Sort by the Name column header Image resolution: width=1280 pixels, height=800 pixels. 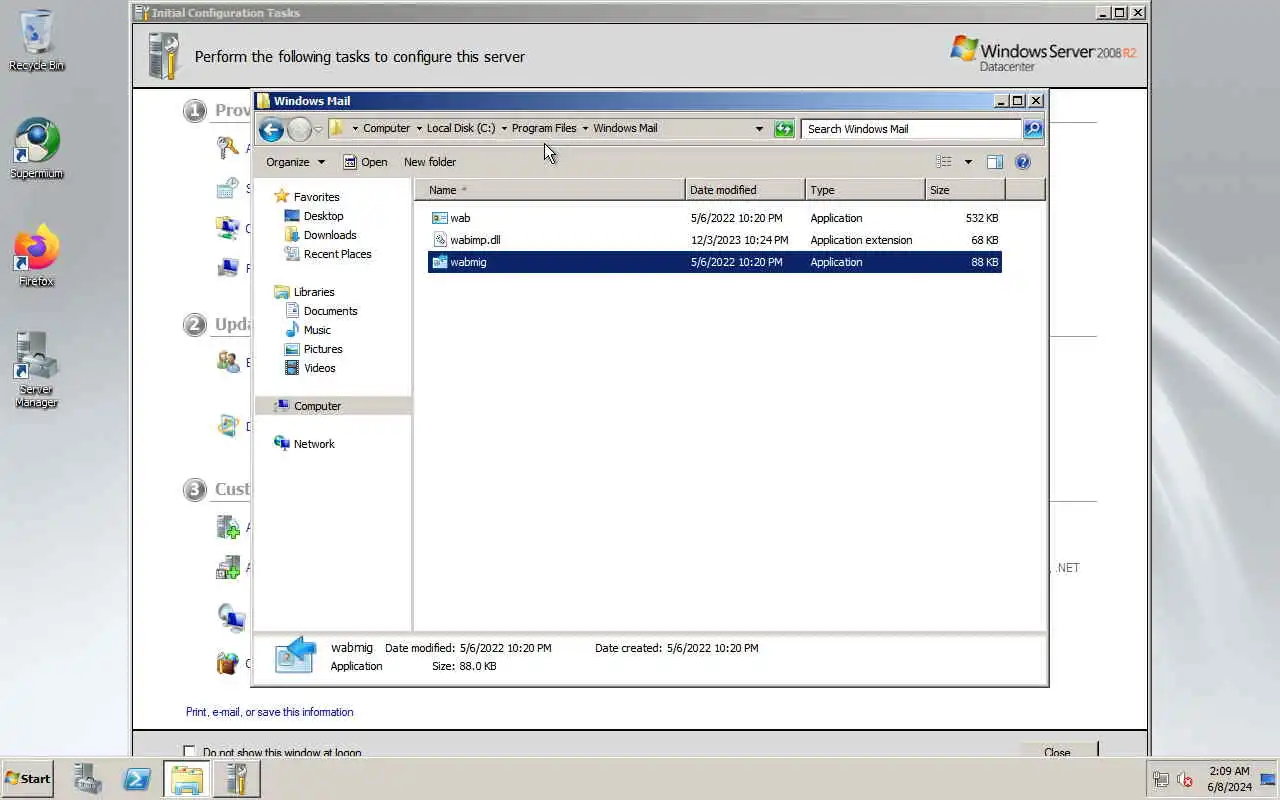point(550,190)
